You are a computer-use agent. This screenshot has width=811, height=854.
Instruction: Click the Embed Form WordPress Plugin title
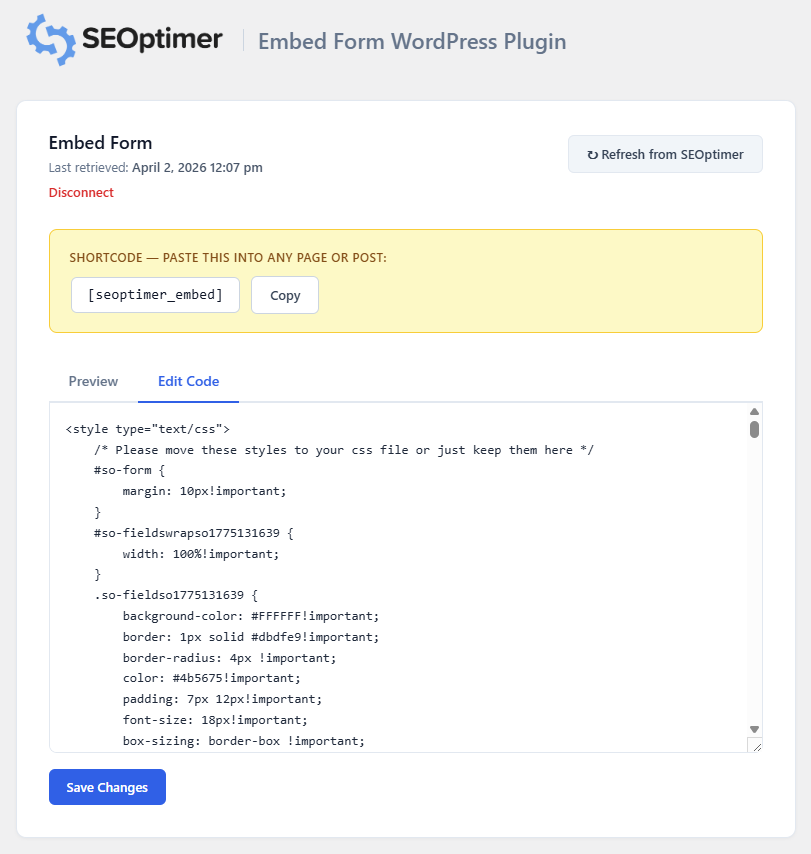(411, 41)
